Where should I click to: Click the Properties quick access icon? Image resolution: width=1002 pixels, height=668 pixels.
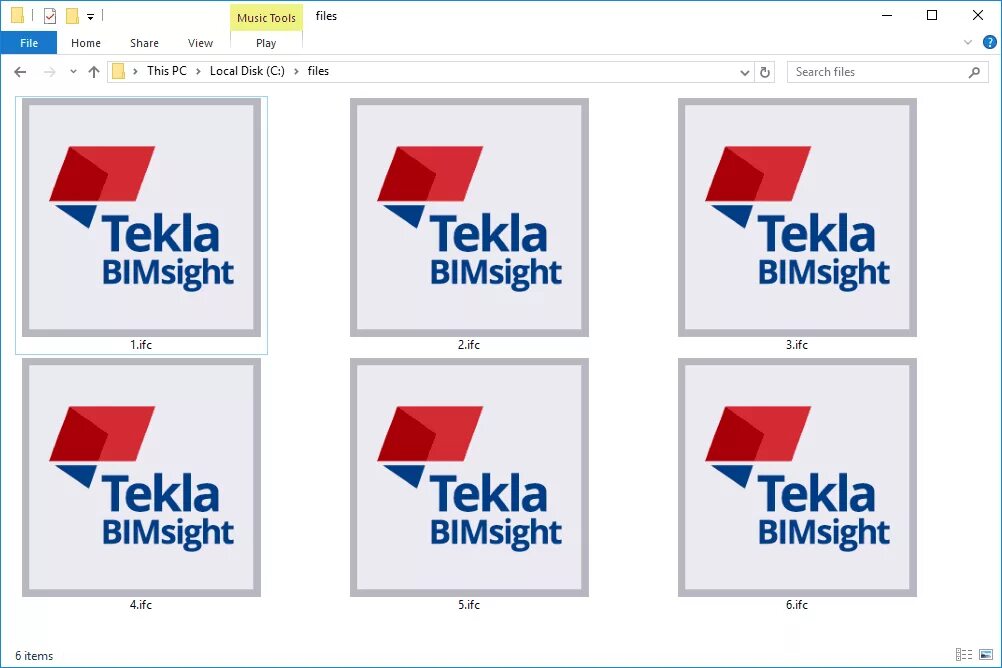(50, 16)
